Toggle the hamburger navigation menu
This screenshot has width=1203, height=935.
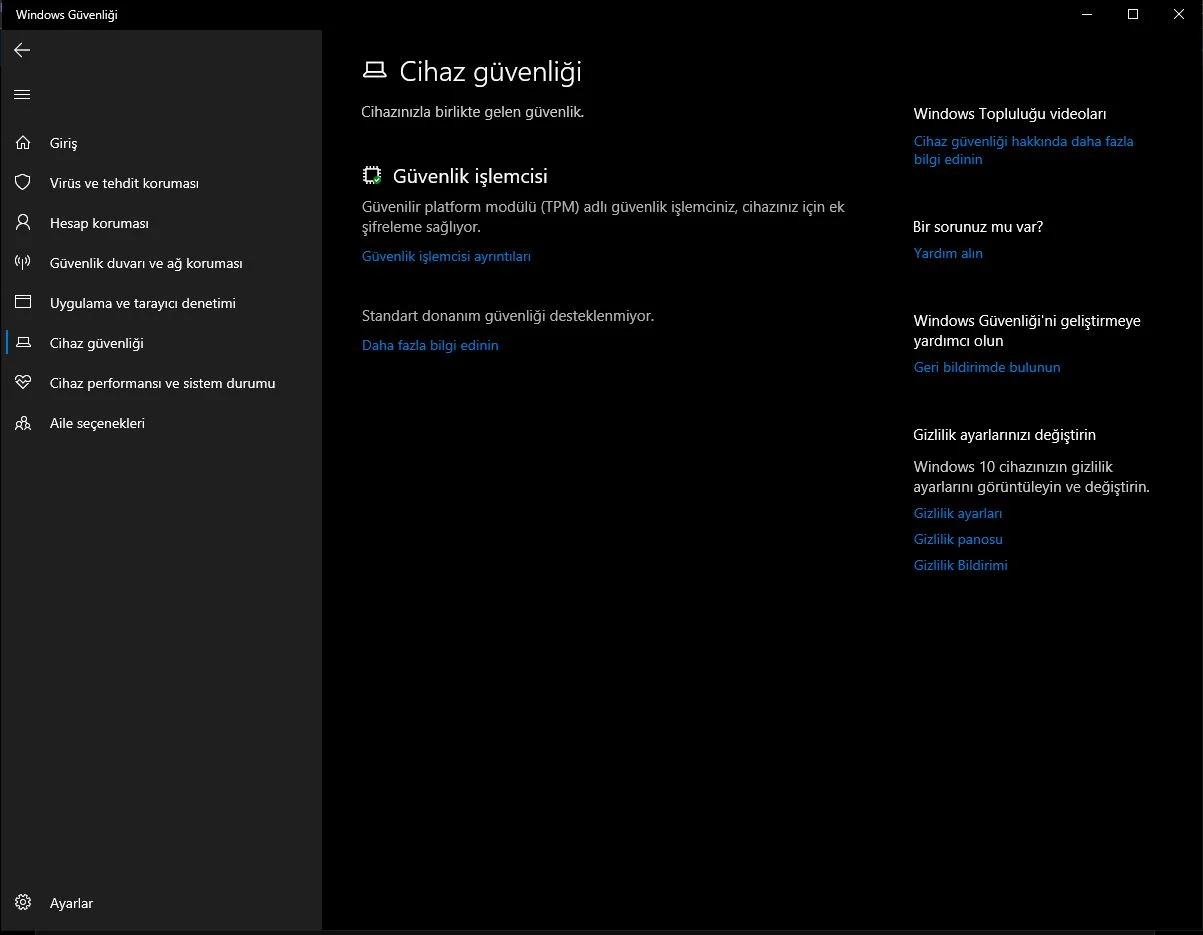(22, 95)
